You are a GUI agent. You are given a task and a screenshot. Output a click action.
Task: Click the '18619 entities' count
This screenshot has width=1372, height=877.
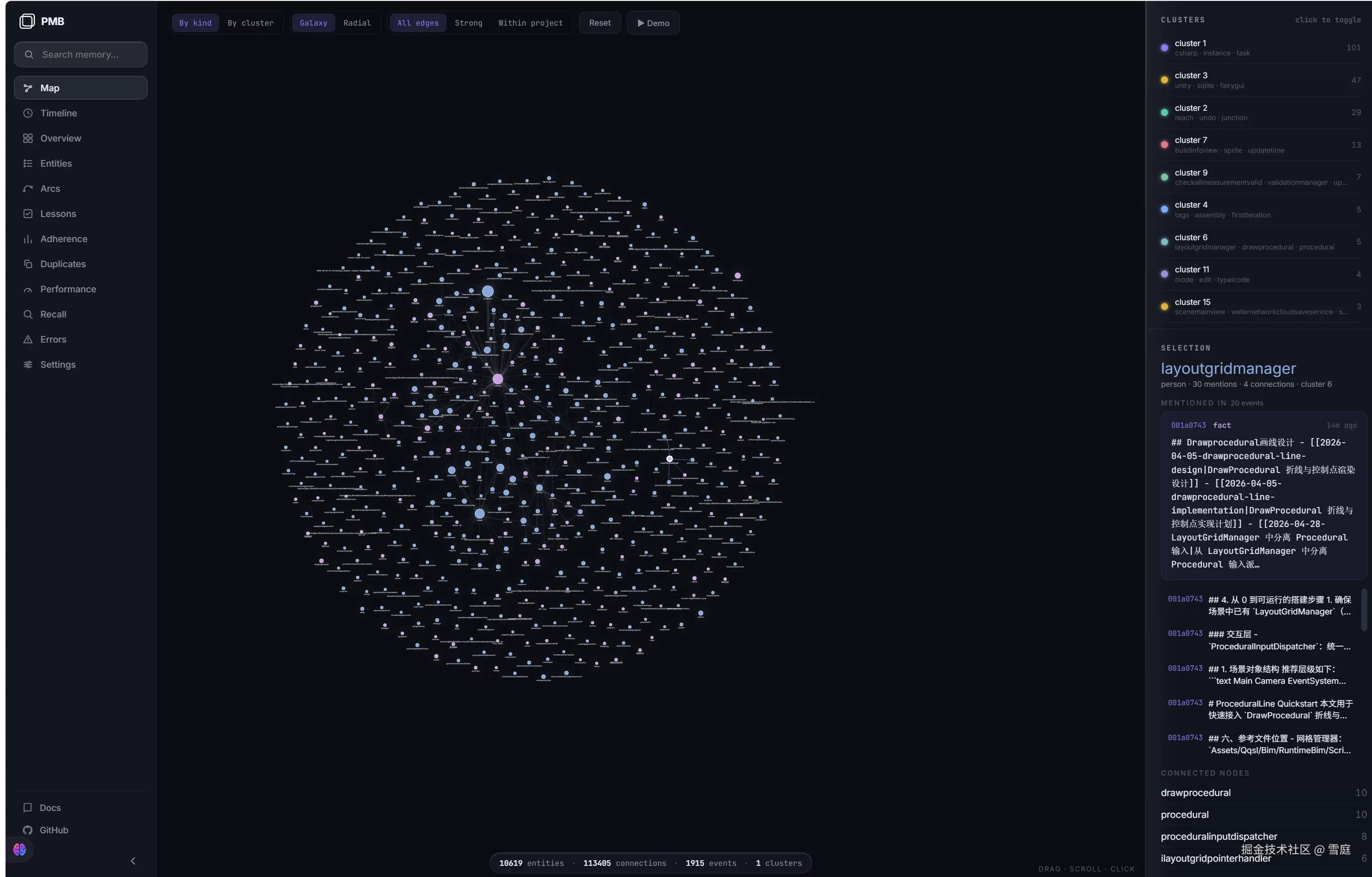(x=531, y=863)
